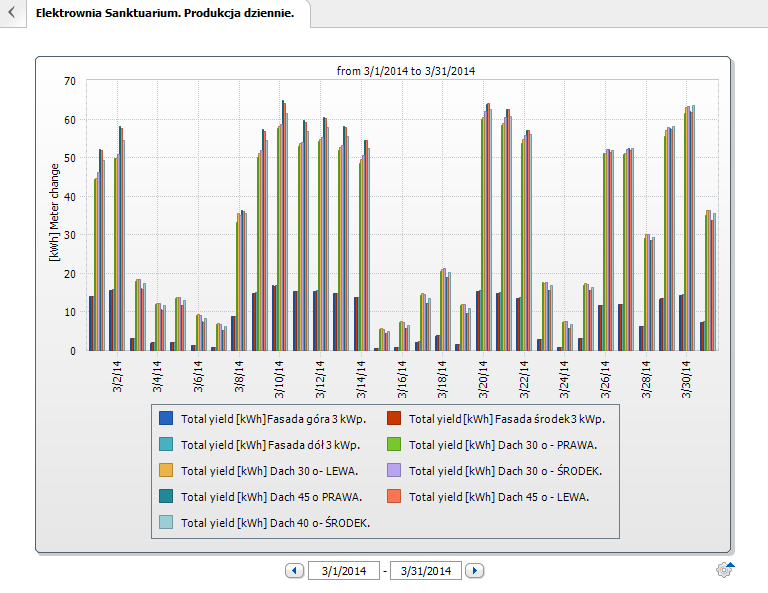Click the Dach 30 o- LEWA yellow swatch
The width and height of the screenshot is (768, 593).
(166, 471)
